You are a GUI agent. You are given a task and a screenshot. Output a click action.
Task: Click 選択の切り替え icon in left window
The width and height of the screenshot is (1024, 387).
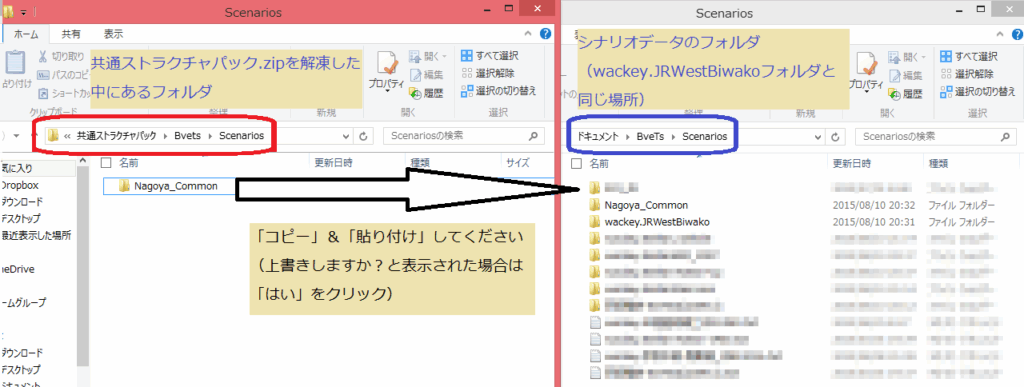[x=466, y=91]
